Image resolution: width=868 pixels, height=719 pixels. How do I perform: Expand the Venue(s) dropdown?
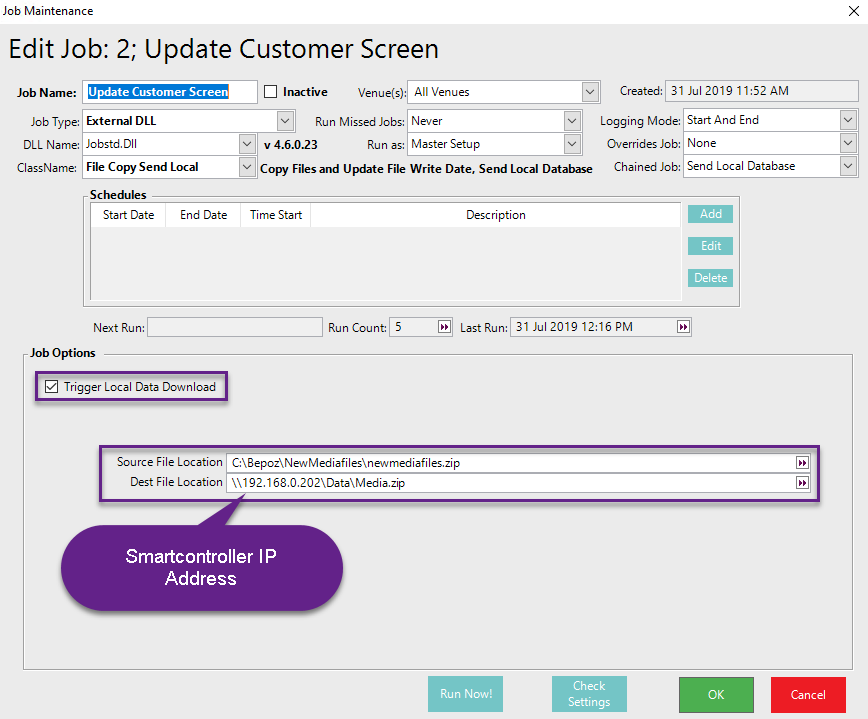coord(590,92)
